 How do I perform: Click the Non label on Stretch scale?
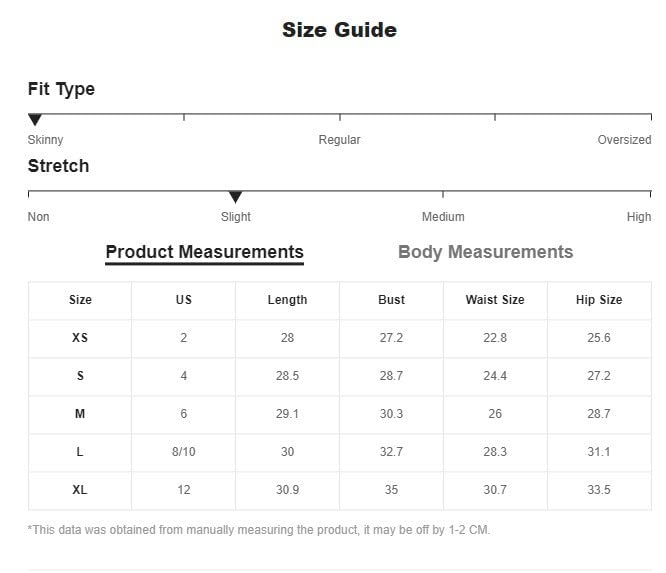(x=38, y=217)
